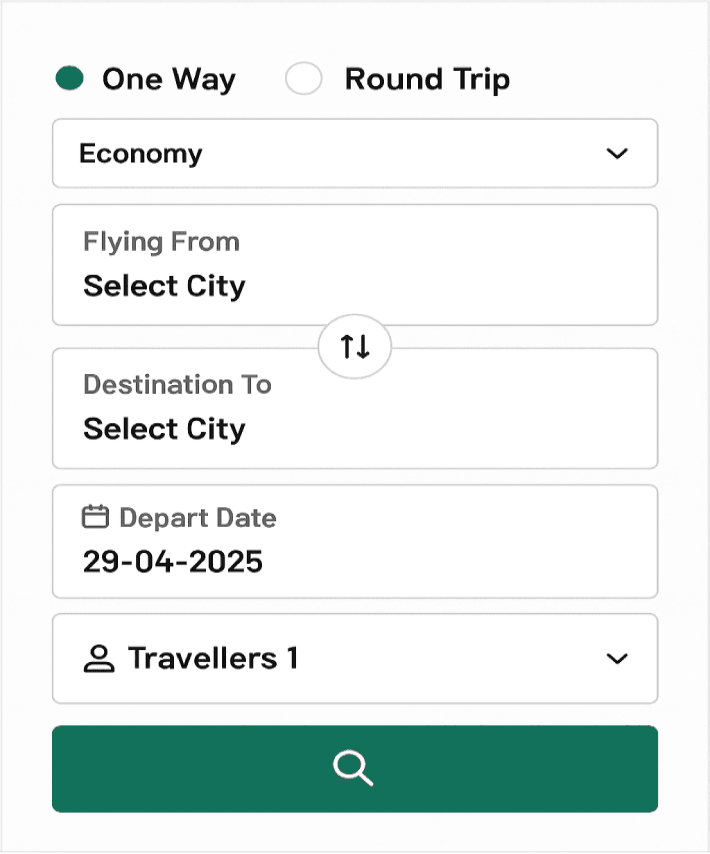Click the calendar icon beside Depart Date

95,517
